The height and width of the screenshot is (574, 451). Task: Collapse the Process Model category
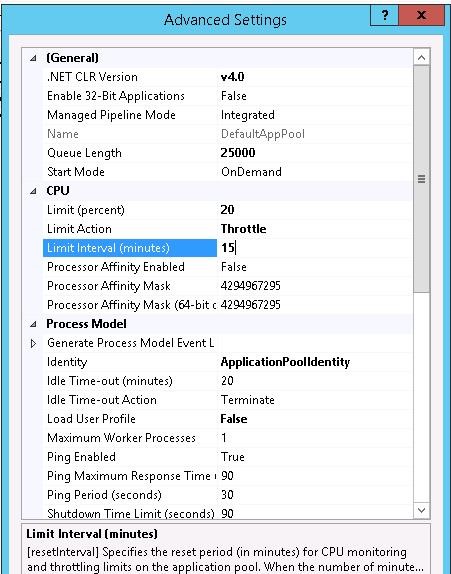tap(33, 324)
